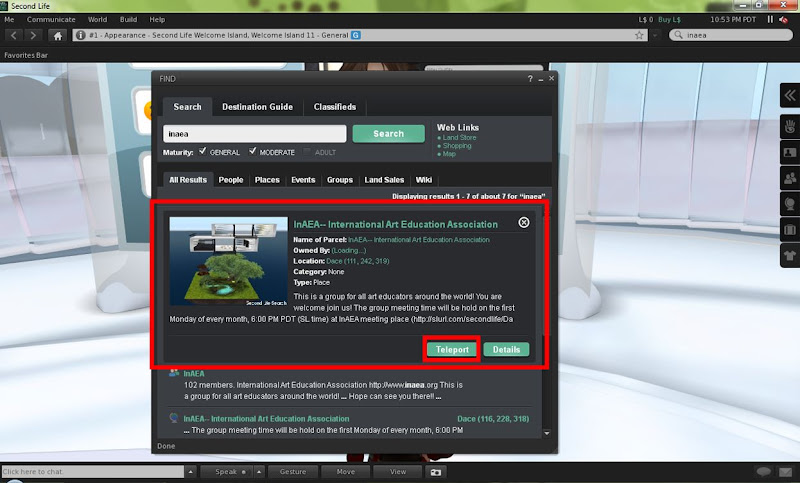Filter results by the Land Sales tab
The height and width of the screenshot is (483, 800).
tap(384, 180)
